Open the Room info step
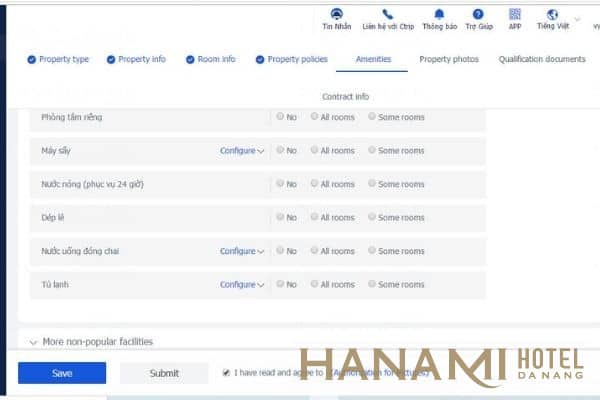This screenshot has width=600, height=400. click(x=210, y=59)
